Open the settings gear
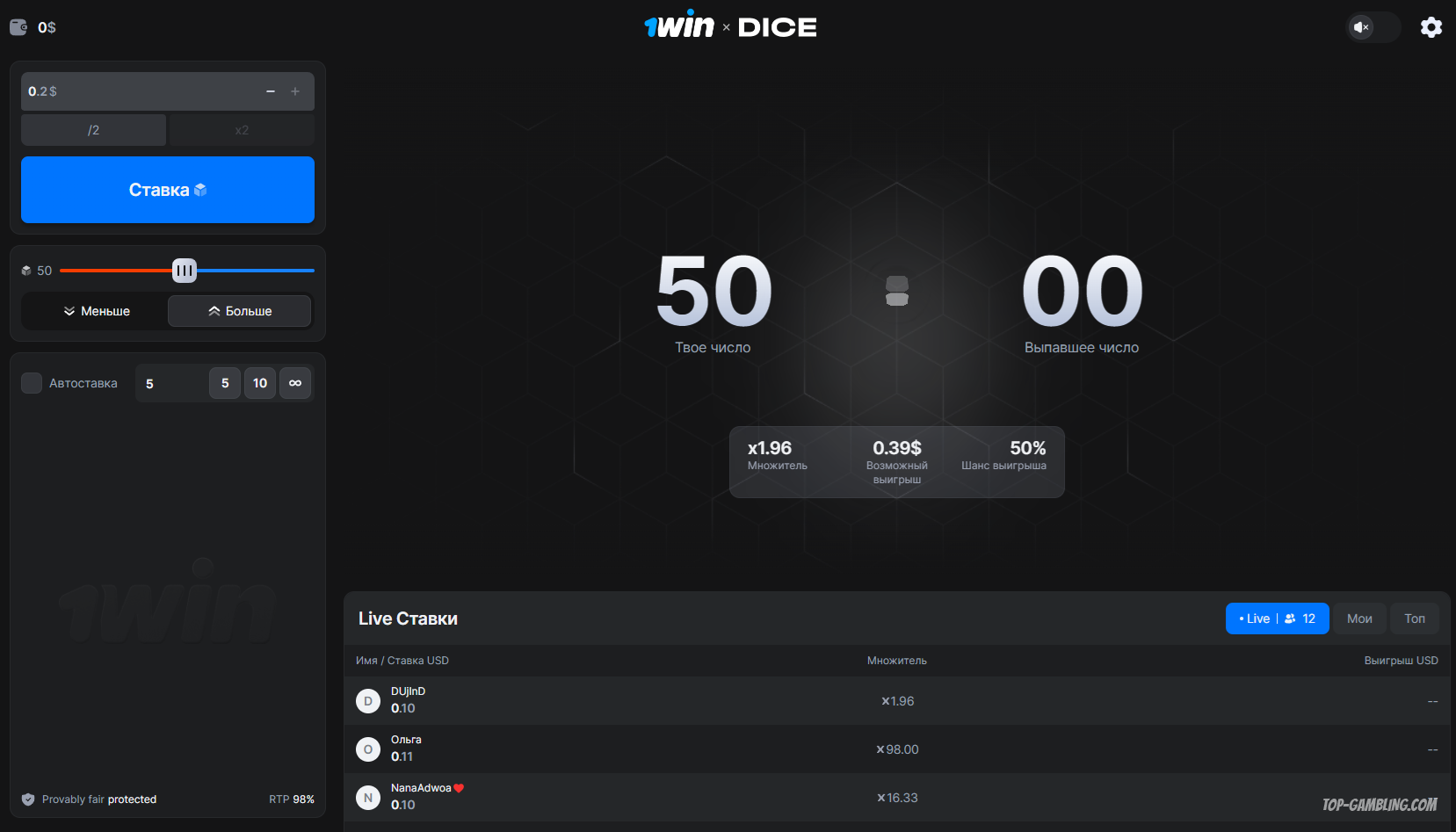 [1431, 27]
